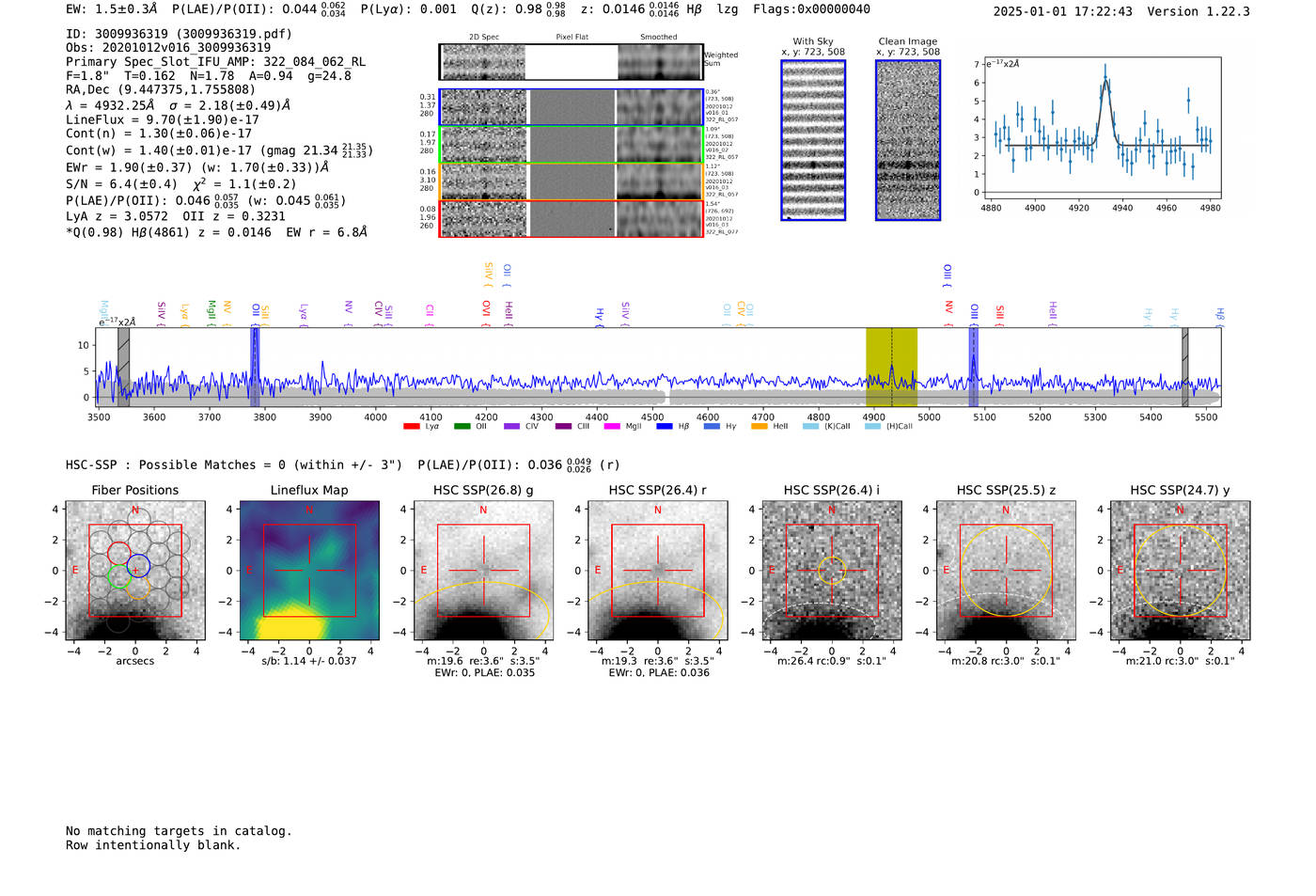
Task: Select the HSC SSP(26.4) i cutout
Action: pyautogui.click(x=832, y=571)
